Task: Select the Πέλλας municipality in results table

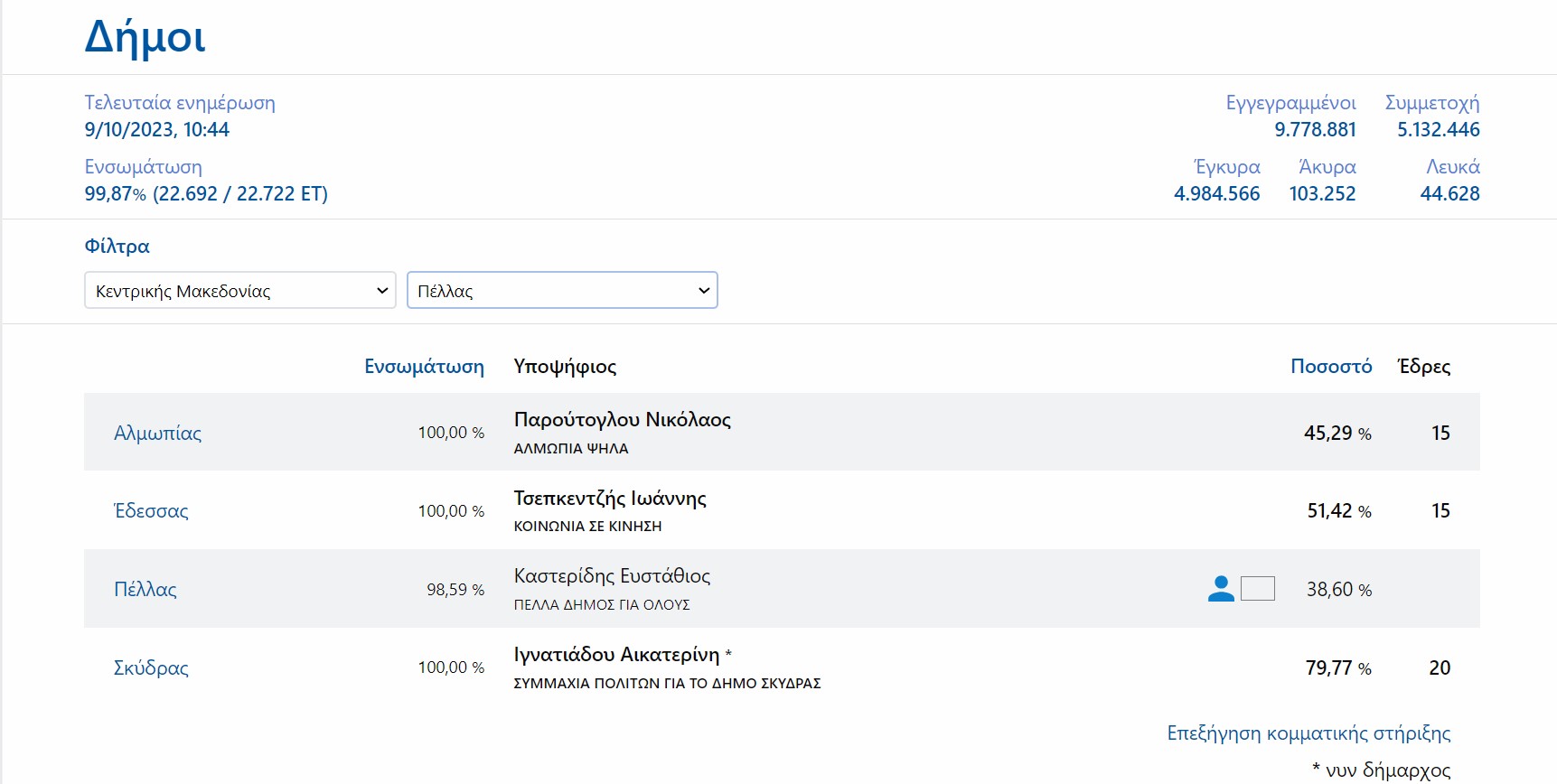Action: 145,590
